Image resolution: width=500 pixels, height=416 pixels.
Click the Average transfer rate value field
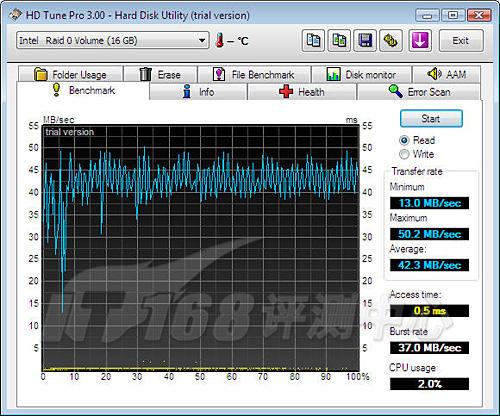tap(429, 265)
